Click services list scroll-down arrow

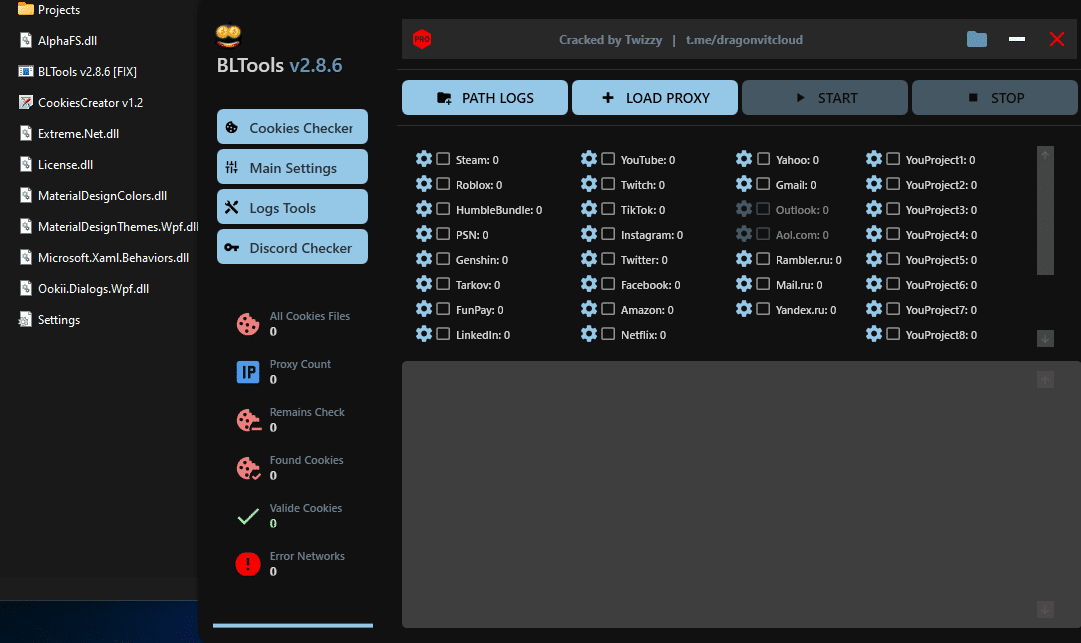pos(1045,338)
